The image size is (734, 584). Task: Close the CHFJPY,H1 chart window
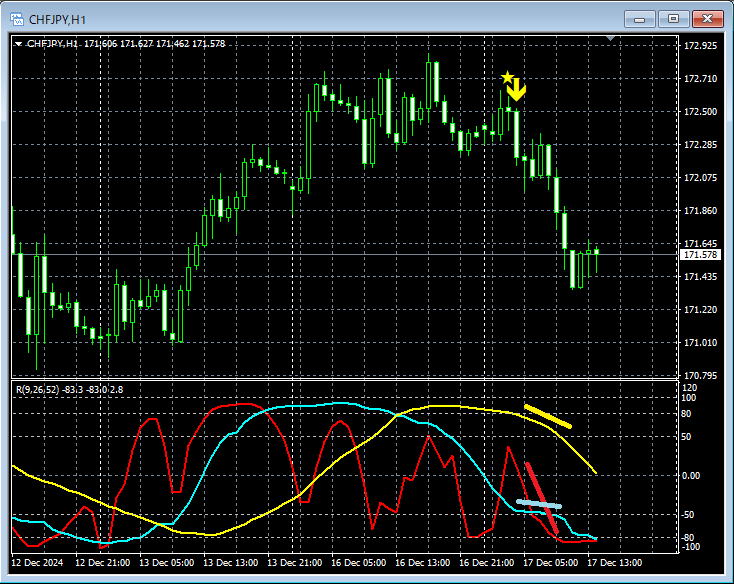[x=708, y=19]
